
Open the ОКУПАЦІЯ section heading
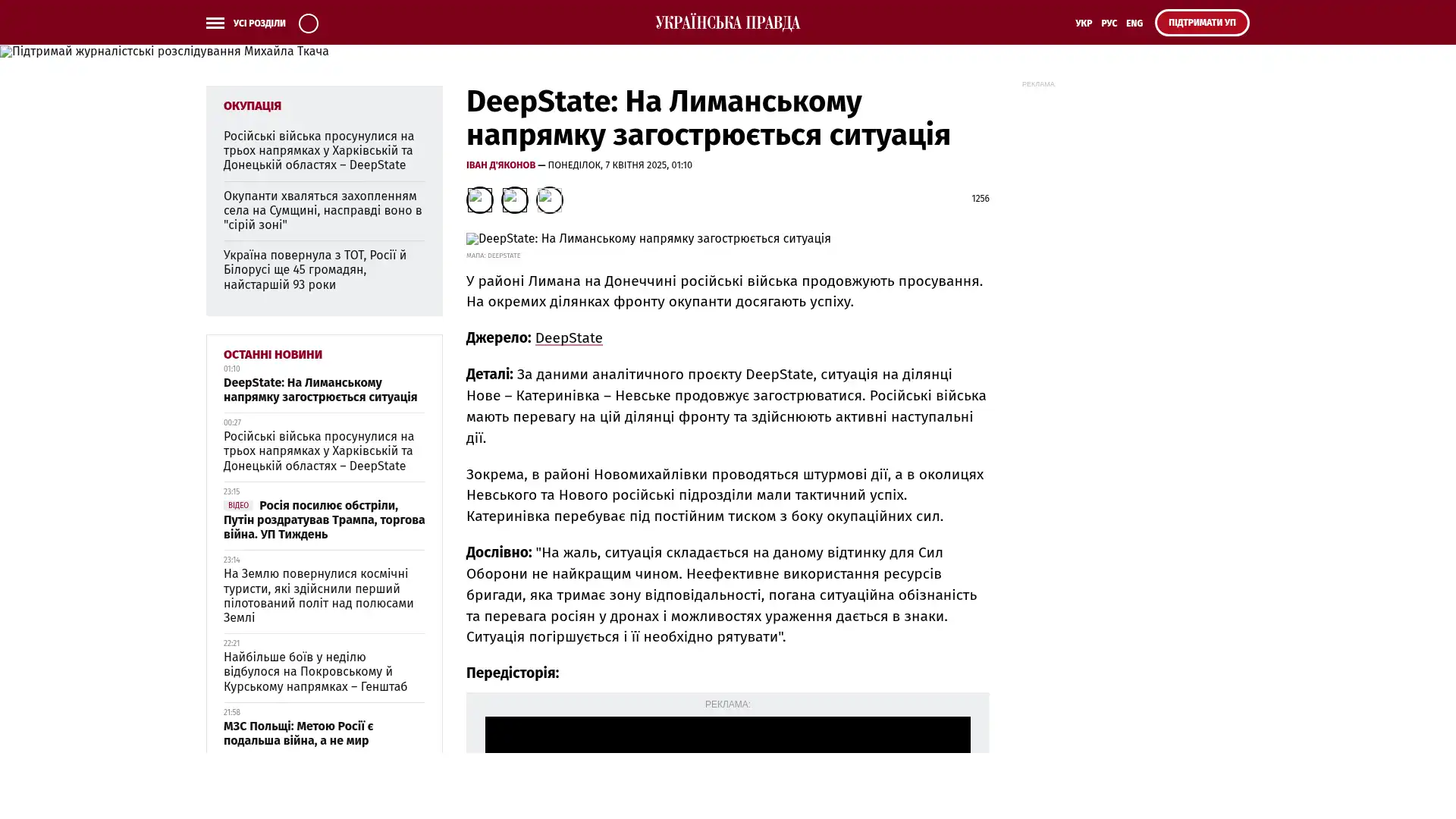point(253,106)
